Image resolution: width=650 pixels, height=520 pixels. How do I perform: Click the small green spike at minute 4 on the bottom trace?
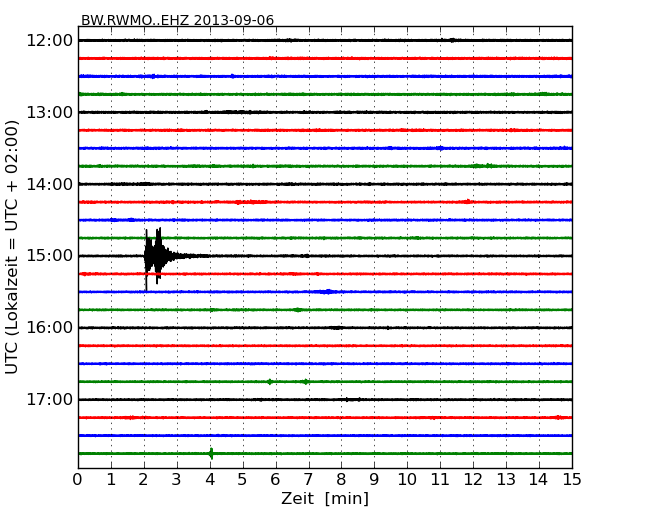211,453
